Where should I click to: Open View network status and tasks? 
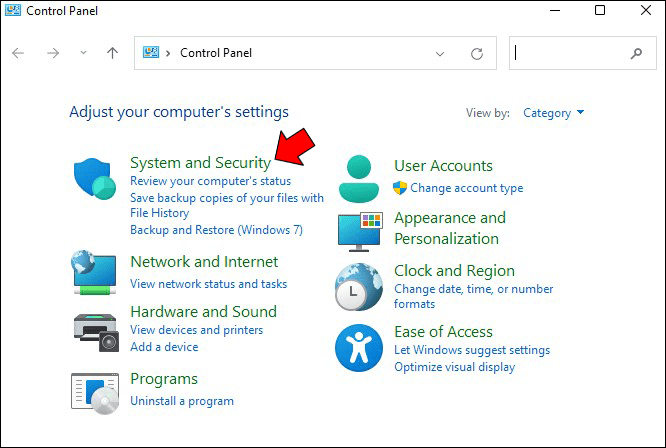click(x=209, y=284)
